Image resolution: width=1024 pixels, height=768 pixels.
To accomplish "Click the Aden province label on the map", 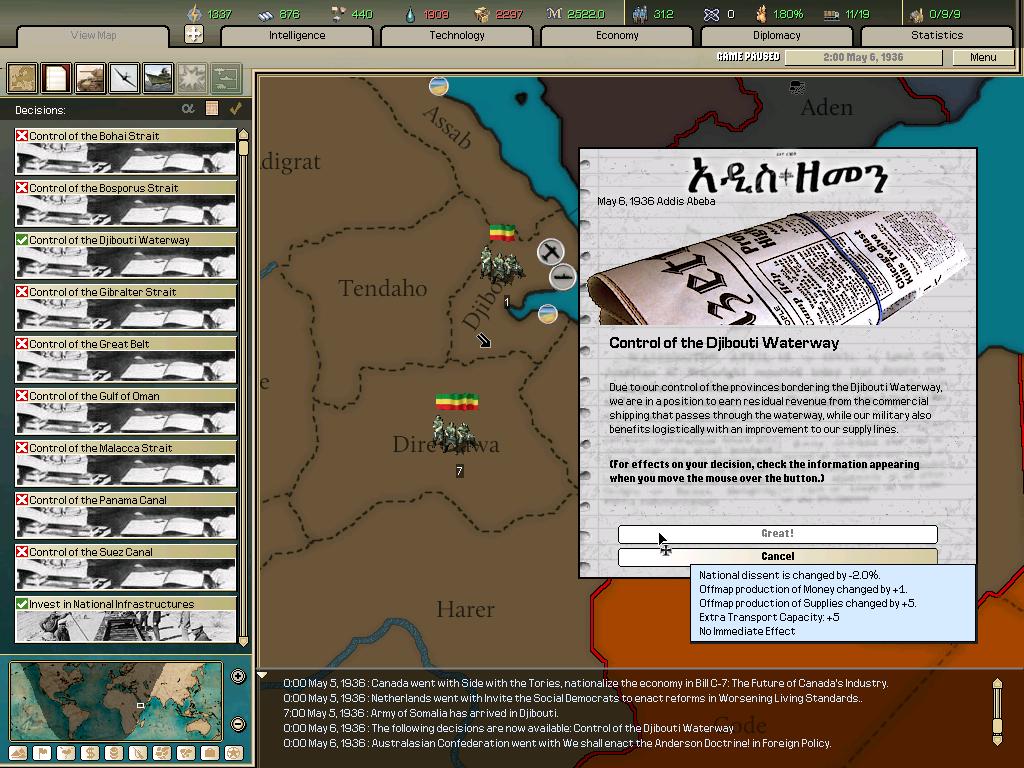I will tap(826, 107).
